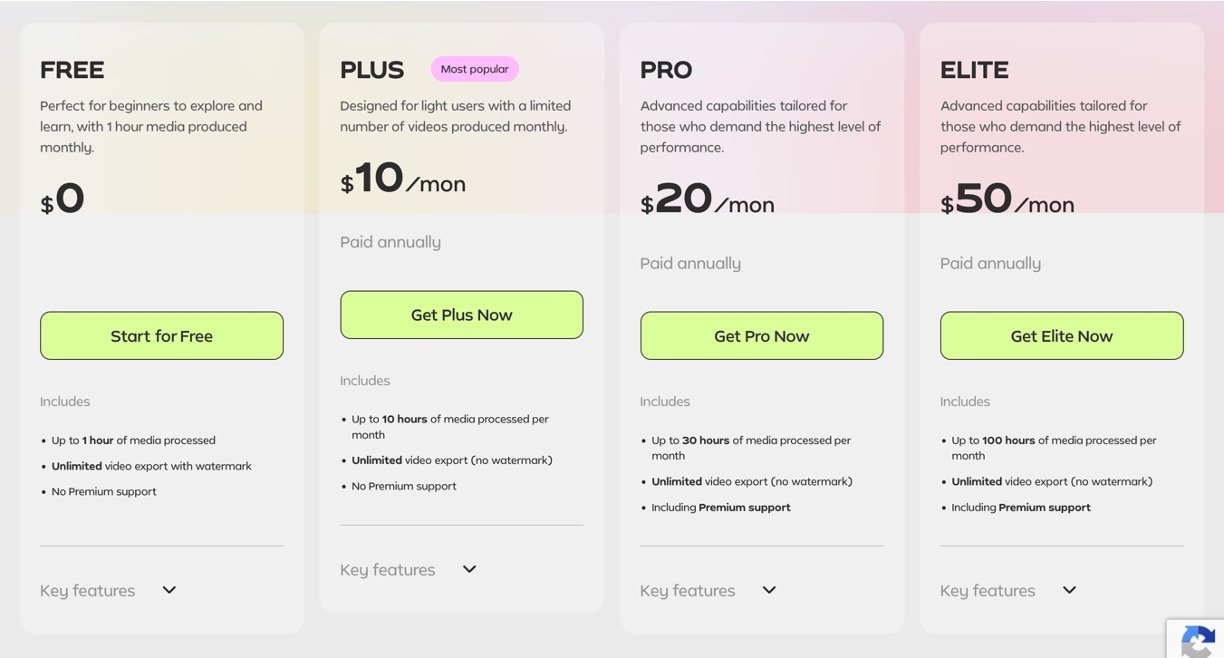Click the Most popular badge
The height and width of the screenshot is (658, 1224).
474,69
